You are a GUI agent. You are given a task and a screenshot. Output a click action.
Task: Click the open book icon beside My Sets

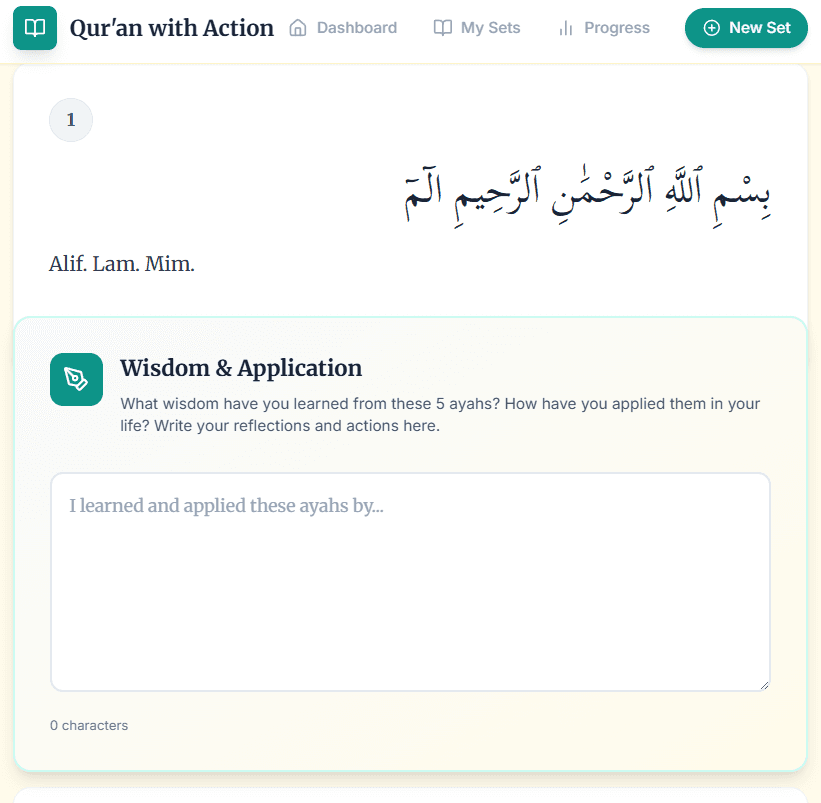(441, 28)
